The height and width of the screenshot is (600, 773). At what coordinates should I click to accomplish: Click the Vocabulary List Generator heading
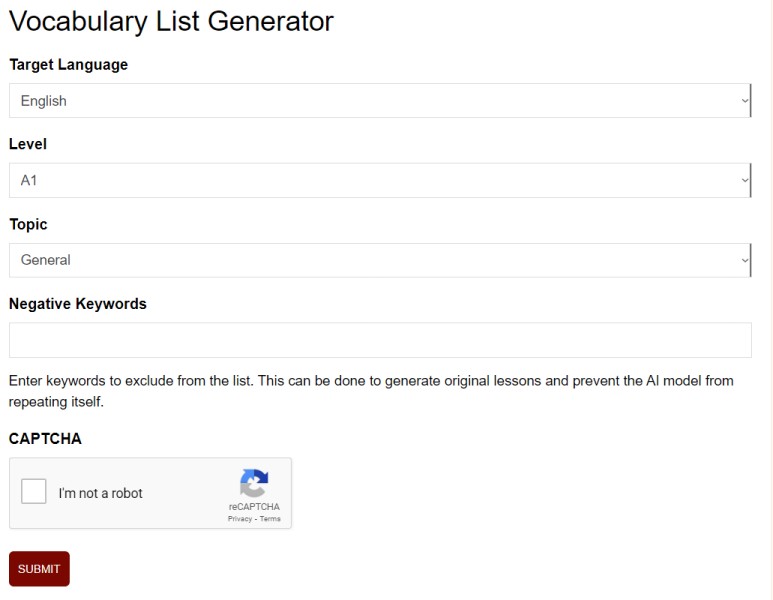[x=172, y=21]
